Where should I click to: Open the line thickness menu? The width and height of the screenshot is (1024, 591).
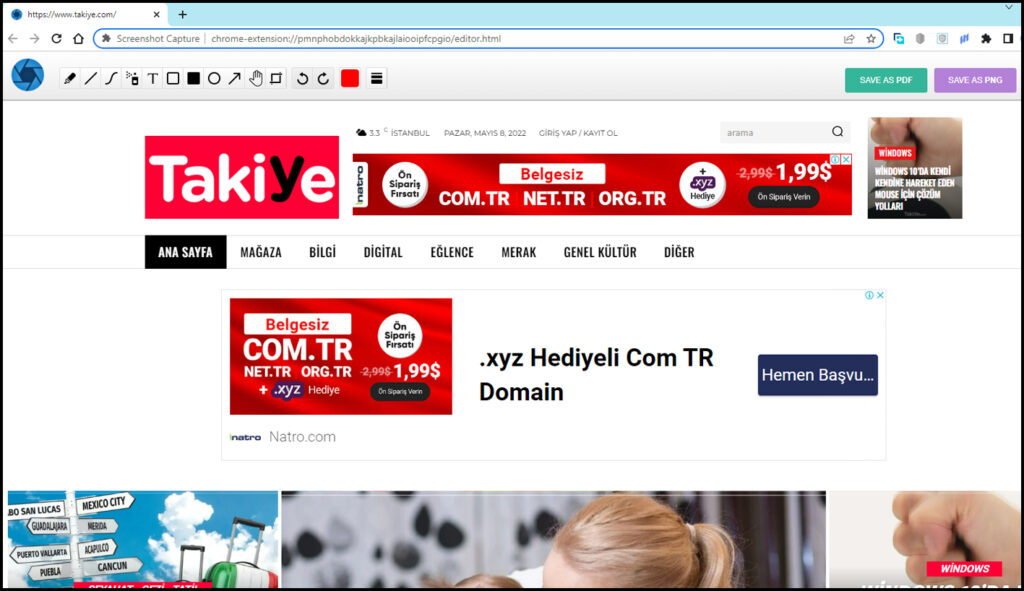[x=377, y=78]
